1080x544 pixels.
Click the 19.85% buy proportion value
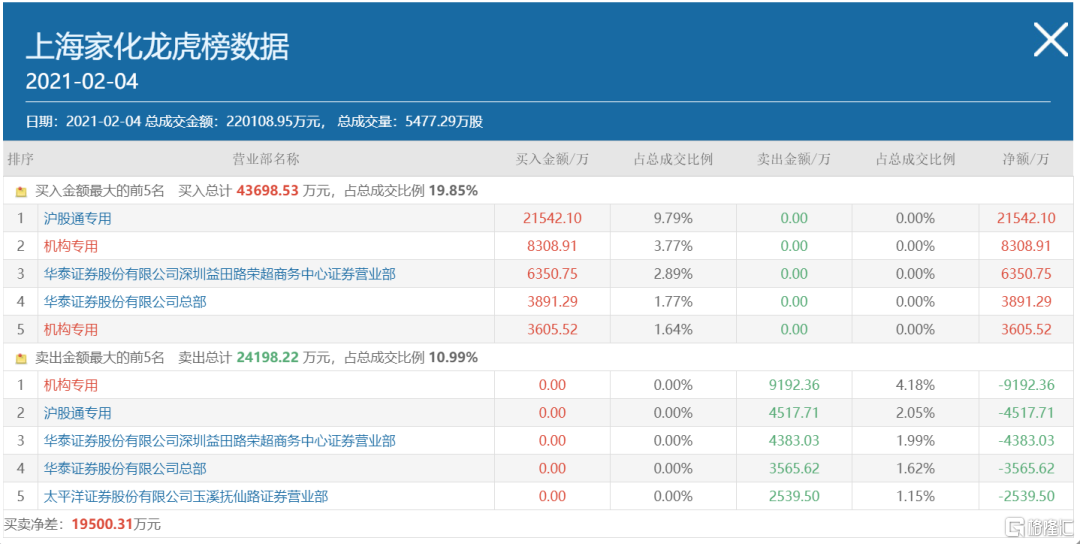tap(453, 191)
